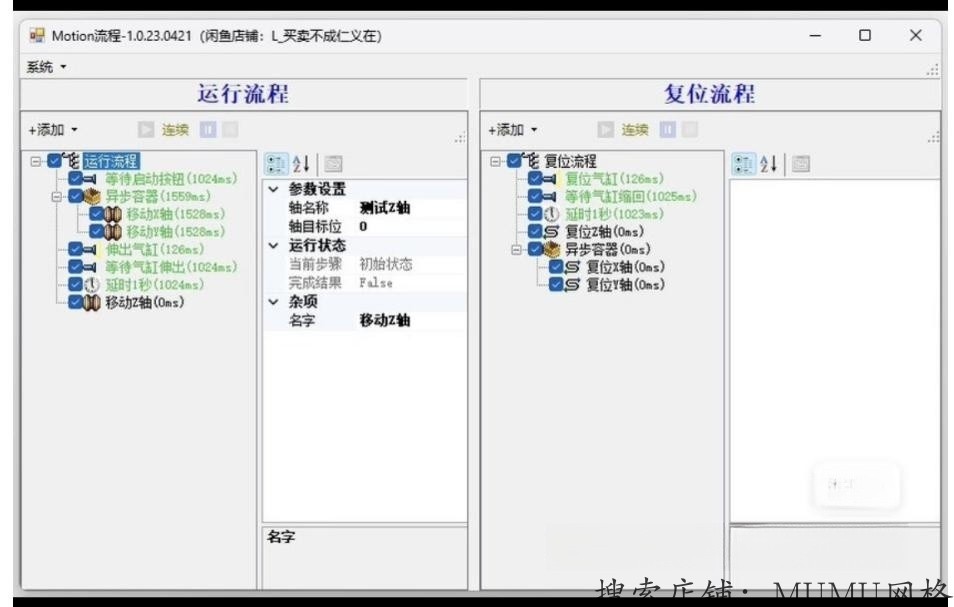
Task: Collapse the 运行状态 category
Action: (274, 246)
